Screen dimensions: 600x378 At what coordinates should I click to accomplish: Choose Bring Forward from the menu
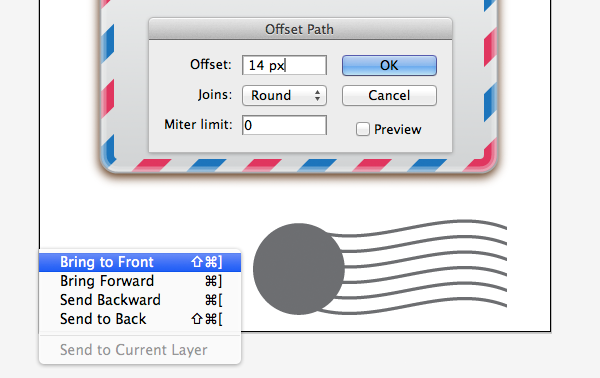pyautogui.click(x=140, y=281)
